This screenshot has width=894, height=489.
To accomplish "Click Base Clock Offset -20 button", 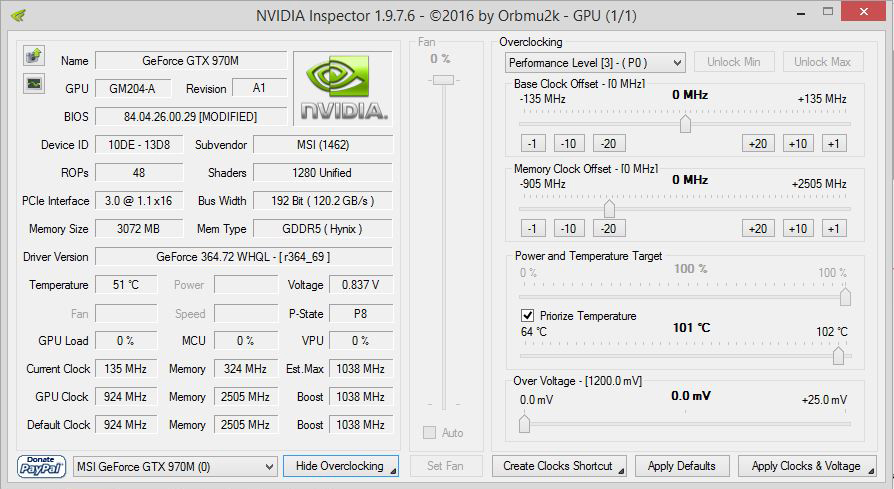I will tap(609, 144).
